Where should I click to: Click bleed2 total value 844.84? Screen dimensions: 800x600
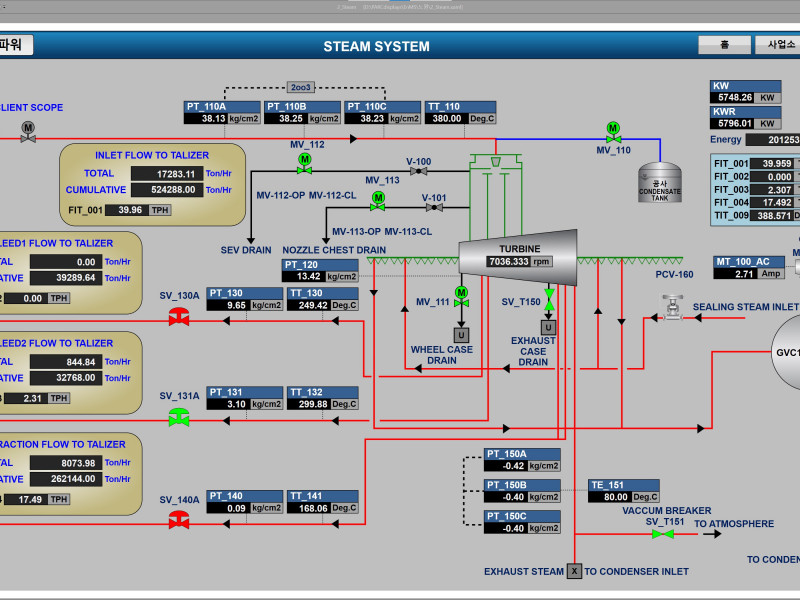(66, 362)
